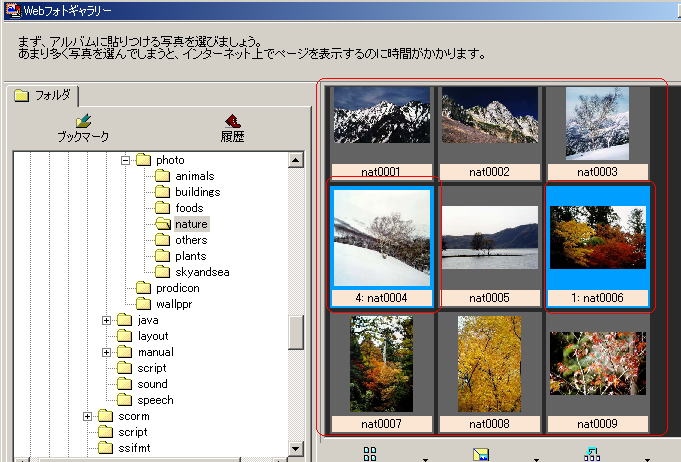681x462 pixels.
Task: Collapse the photo folder node
Action: (125, 160)
